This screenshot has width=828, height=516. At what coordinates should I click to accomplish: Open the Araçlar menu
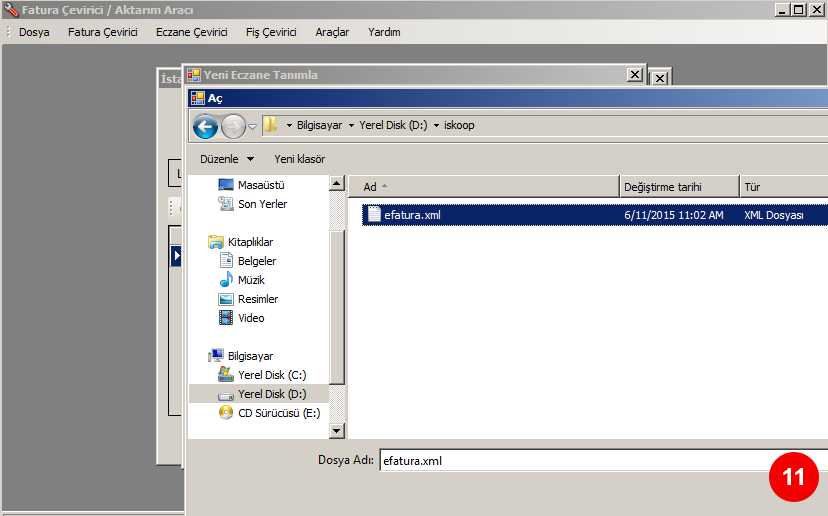point(332,32)
